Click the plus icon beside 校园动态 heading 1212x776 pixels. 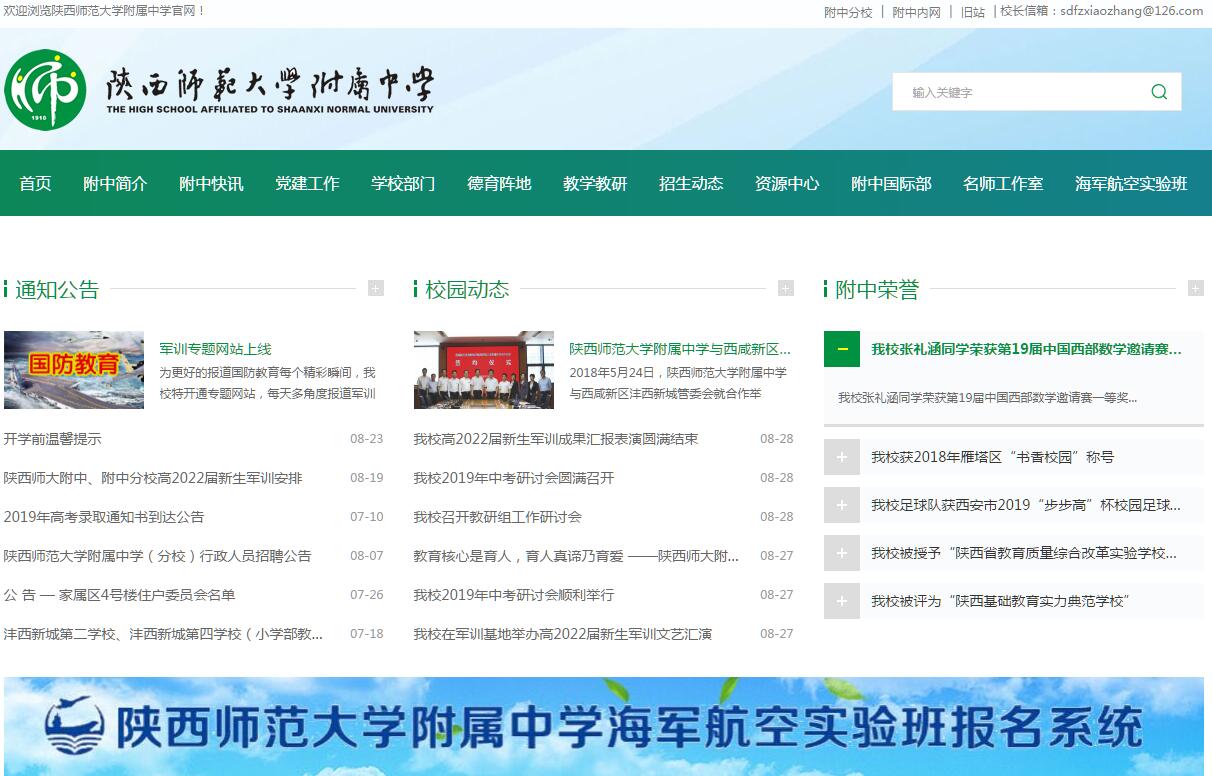tap(786, 288)
